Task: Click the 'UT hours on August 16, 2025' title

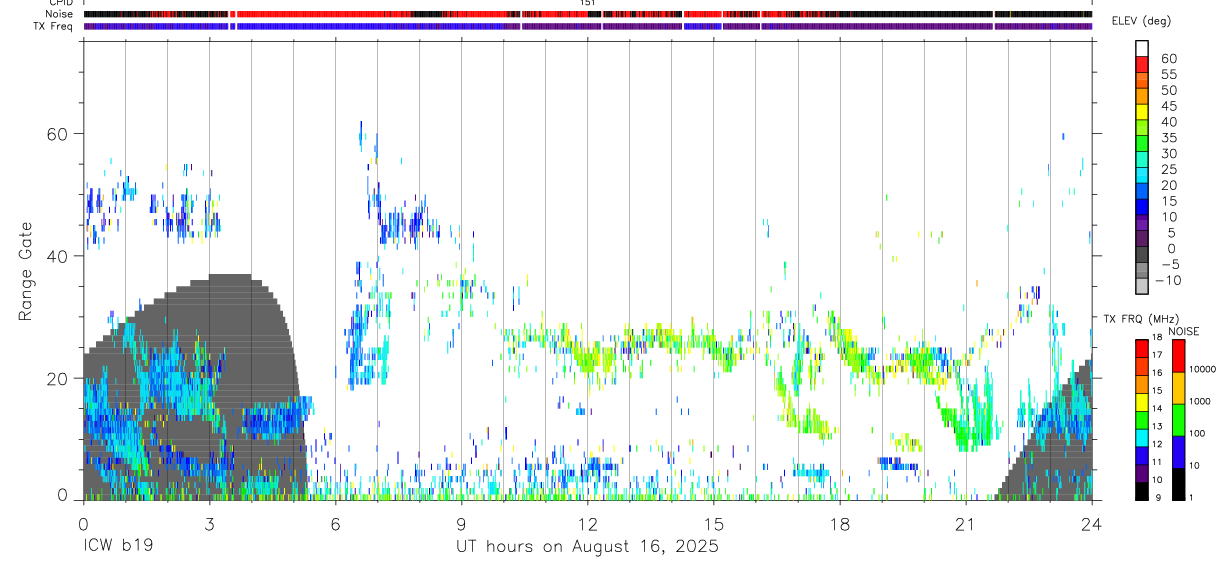Action: click(587, 547)
